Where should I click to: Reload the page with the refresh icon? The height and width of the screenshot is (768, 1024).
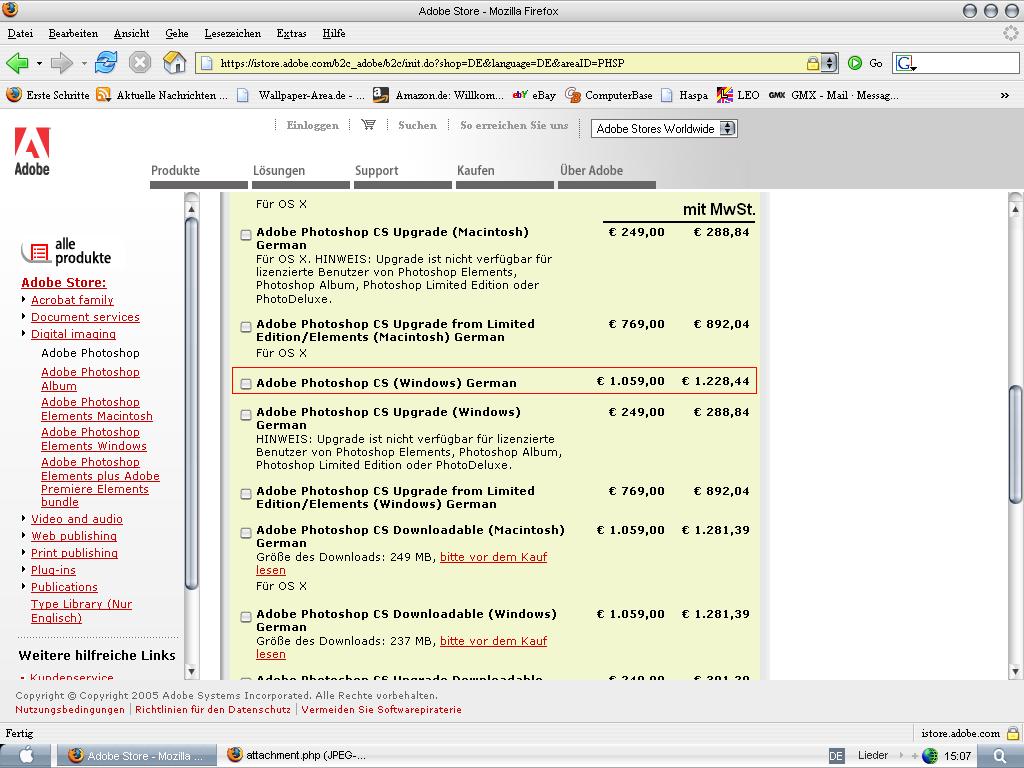click(x=106, y=63)
